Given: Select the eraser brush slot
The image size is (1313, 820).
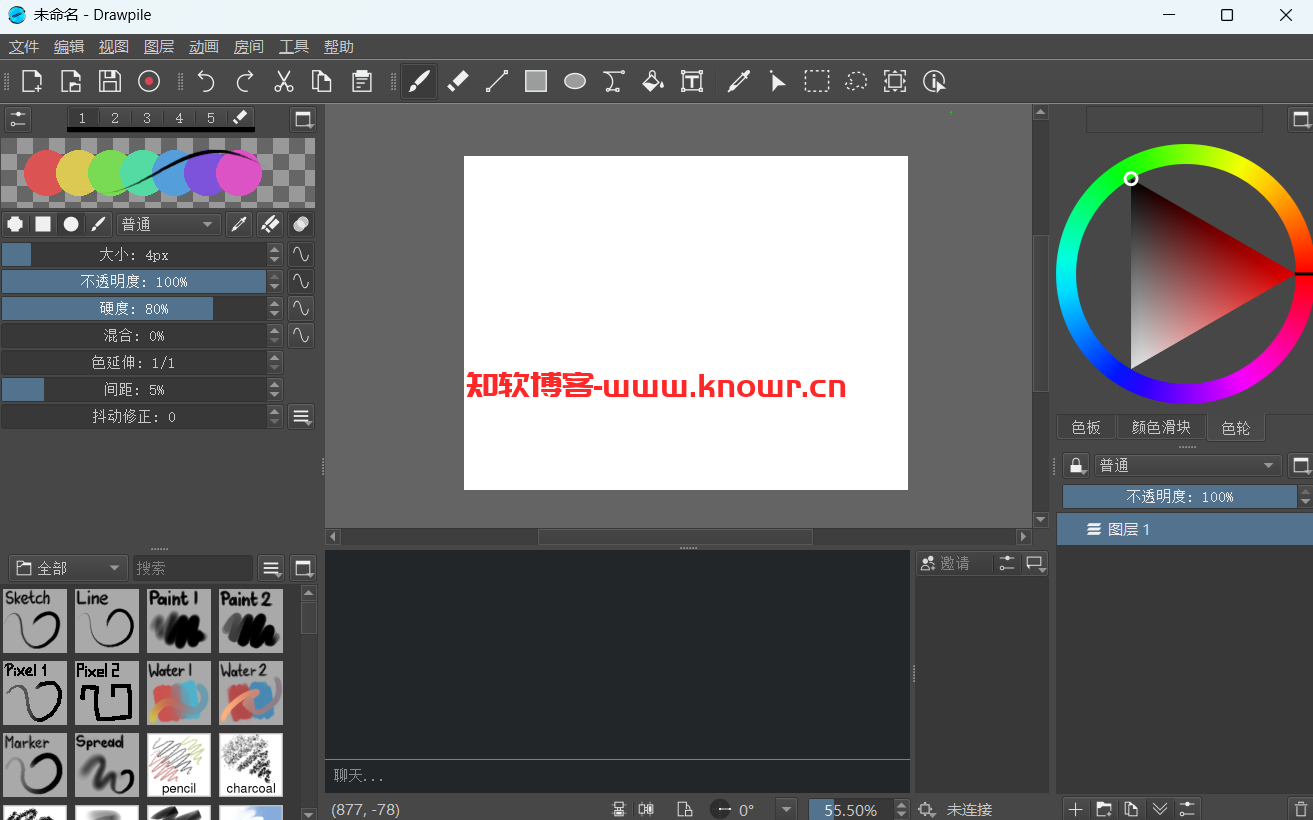Looking at the screenshot, I should pyautogui.click(x=240, y=118).
